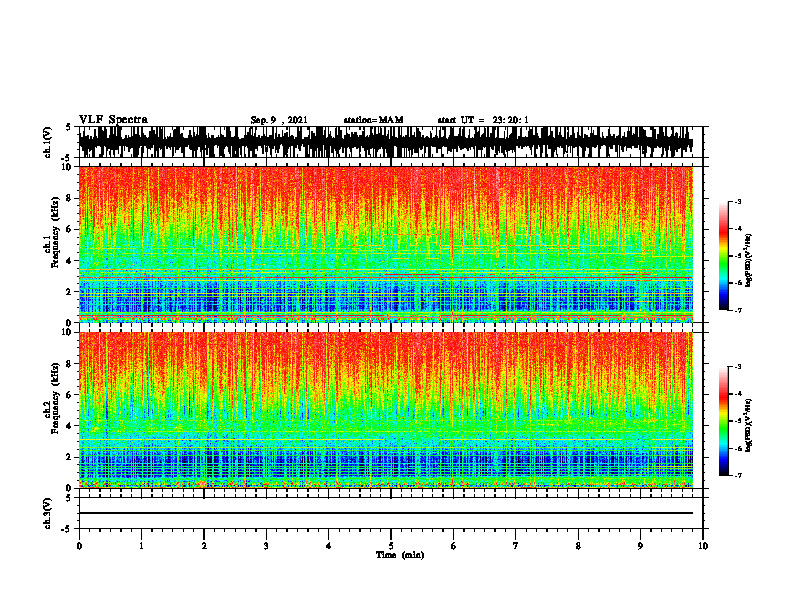Click the "Time (min)" axis title
The image size is (792, 612).
pyautogui.click(x=400, y=555)
